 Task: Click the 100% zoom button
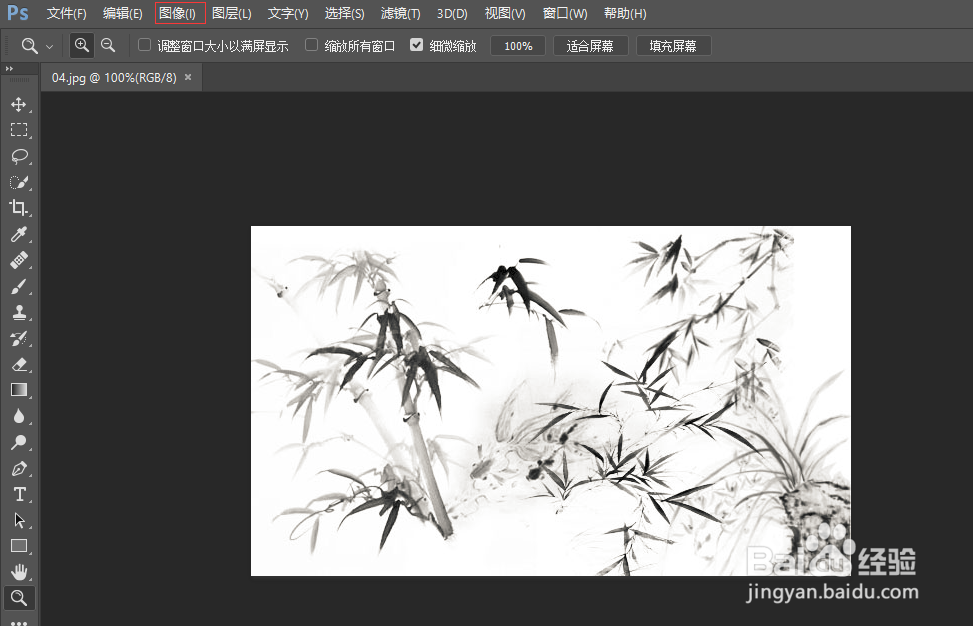click(x=518, y=46)
